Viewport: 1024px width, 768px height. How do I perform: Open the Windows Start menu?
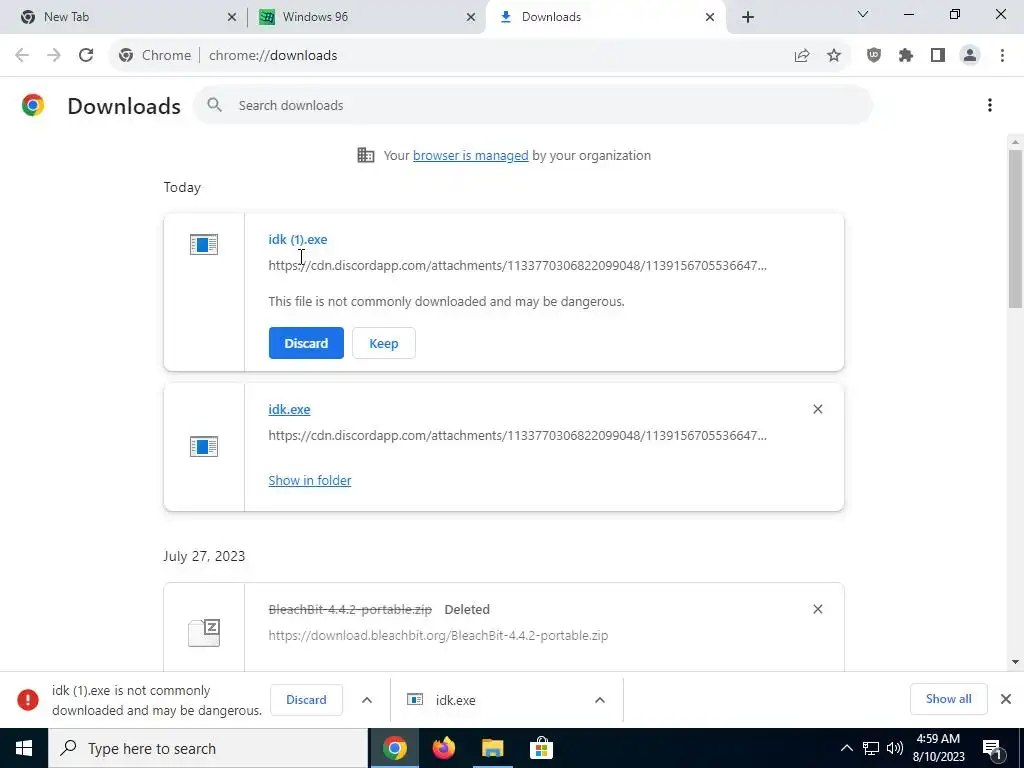[x=24, y=748]
